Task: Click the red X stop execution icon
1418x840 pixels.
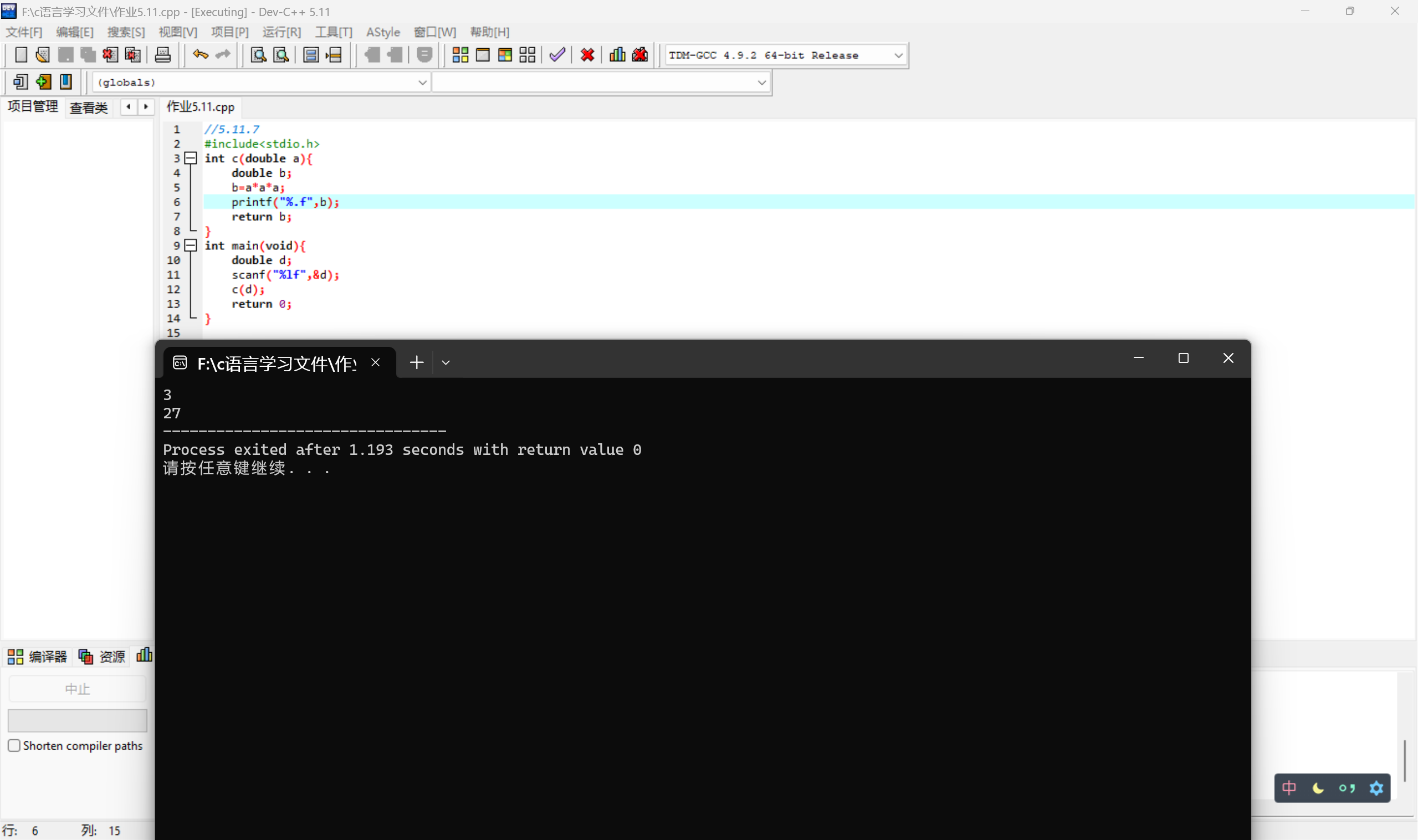Action: click(x=587, y=55)
